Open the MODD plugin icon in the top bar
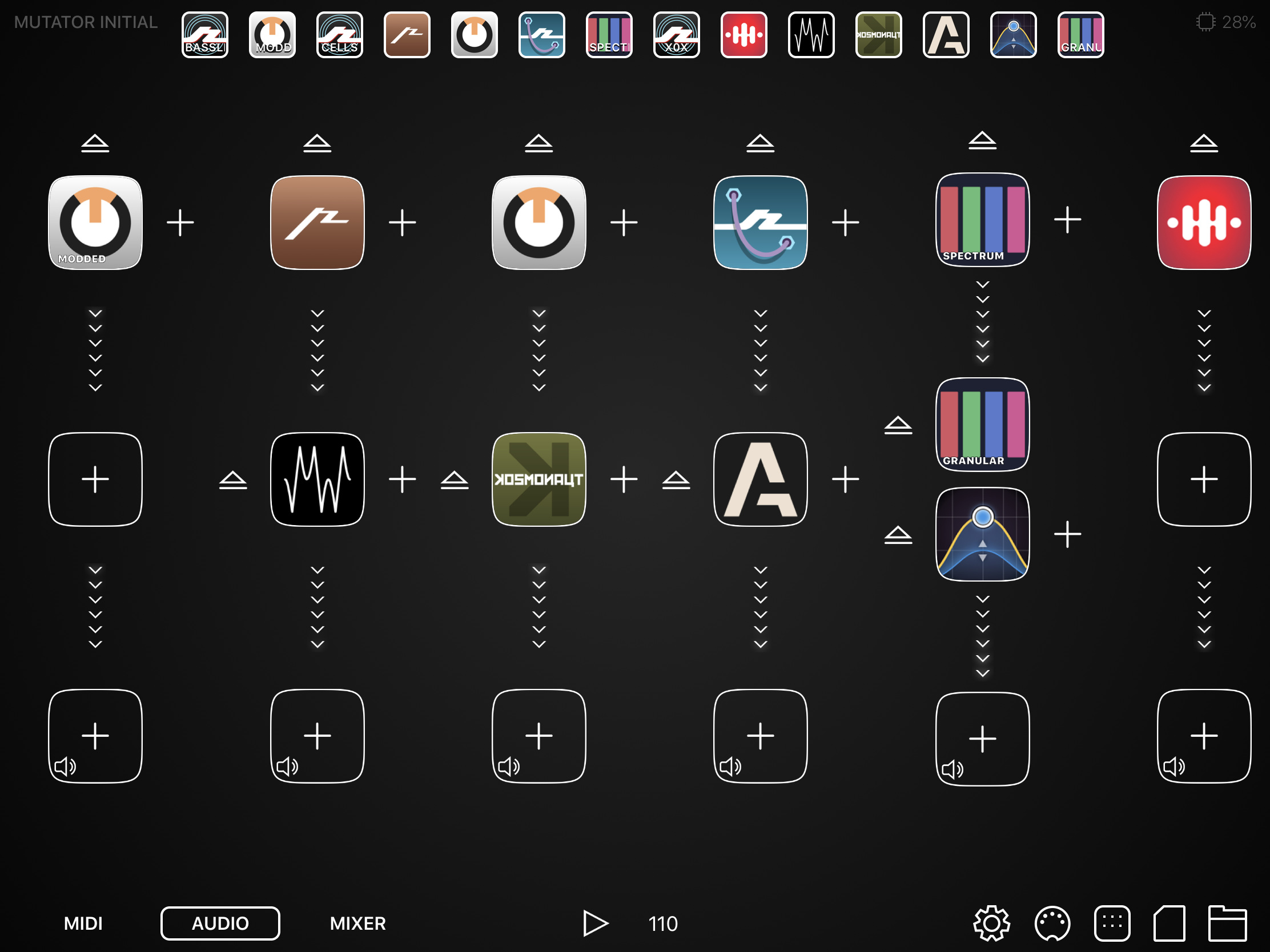Screen dimensions: 1270x952 pos(272,35)
